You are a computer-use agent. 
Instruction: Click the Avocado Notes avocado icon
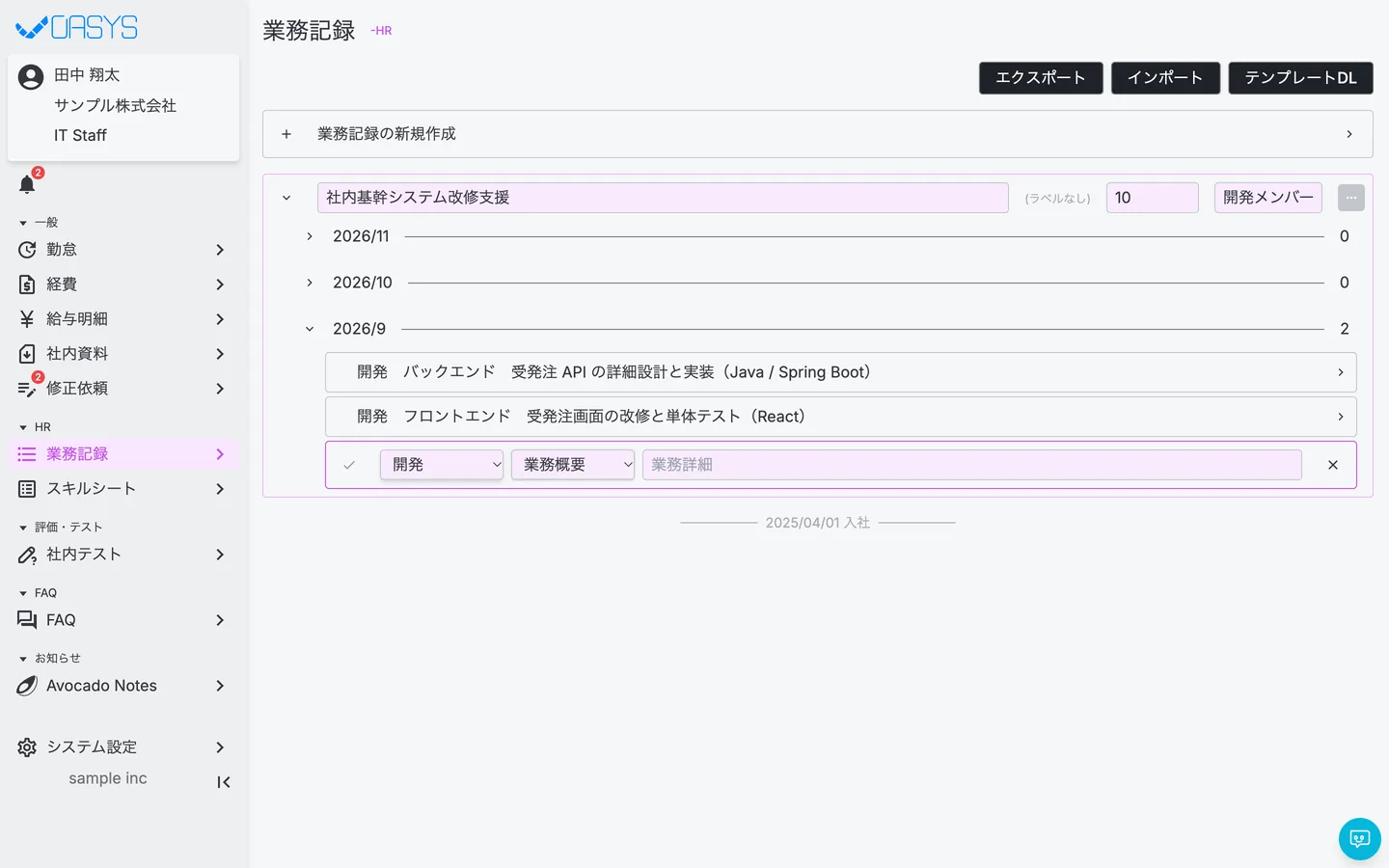[27, 686]
